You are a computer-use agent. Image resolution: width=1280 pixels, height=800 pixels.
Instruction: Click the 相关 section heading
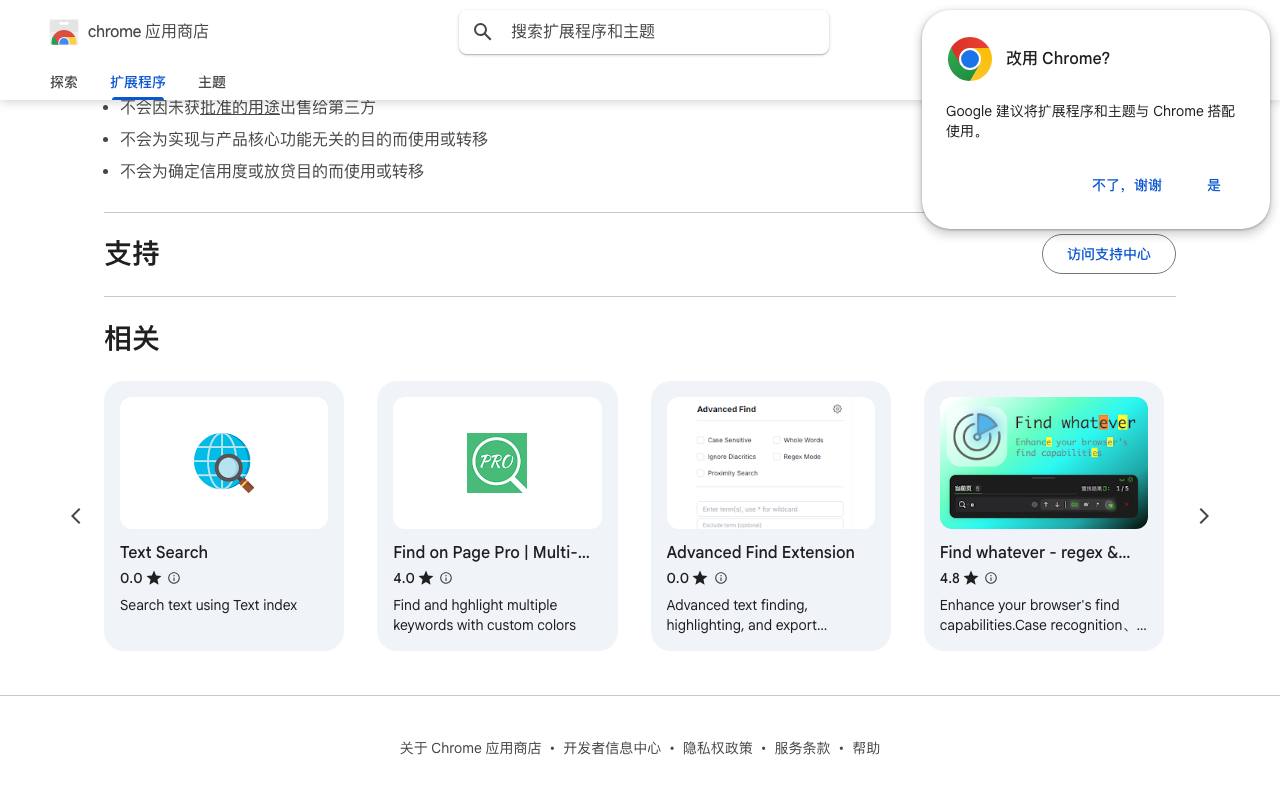(132, 339)
